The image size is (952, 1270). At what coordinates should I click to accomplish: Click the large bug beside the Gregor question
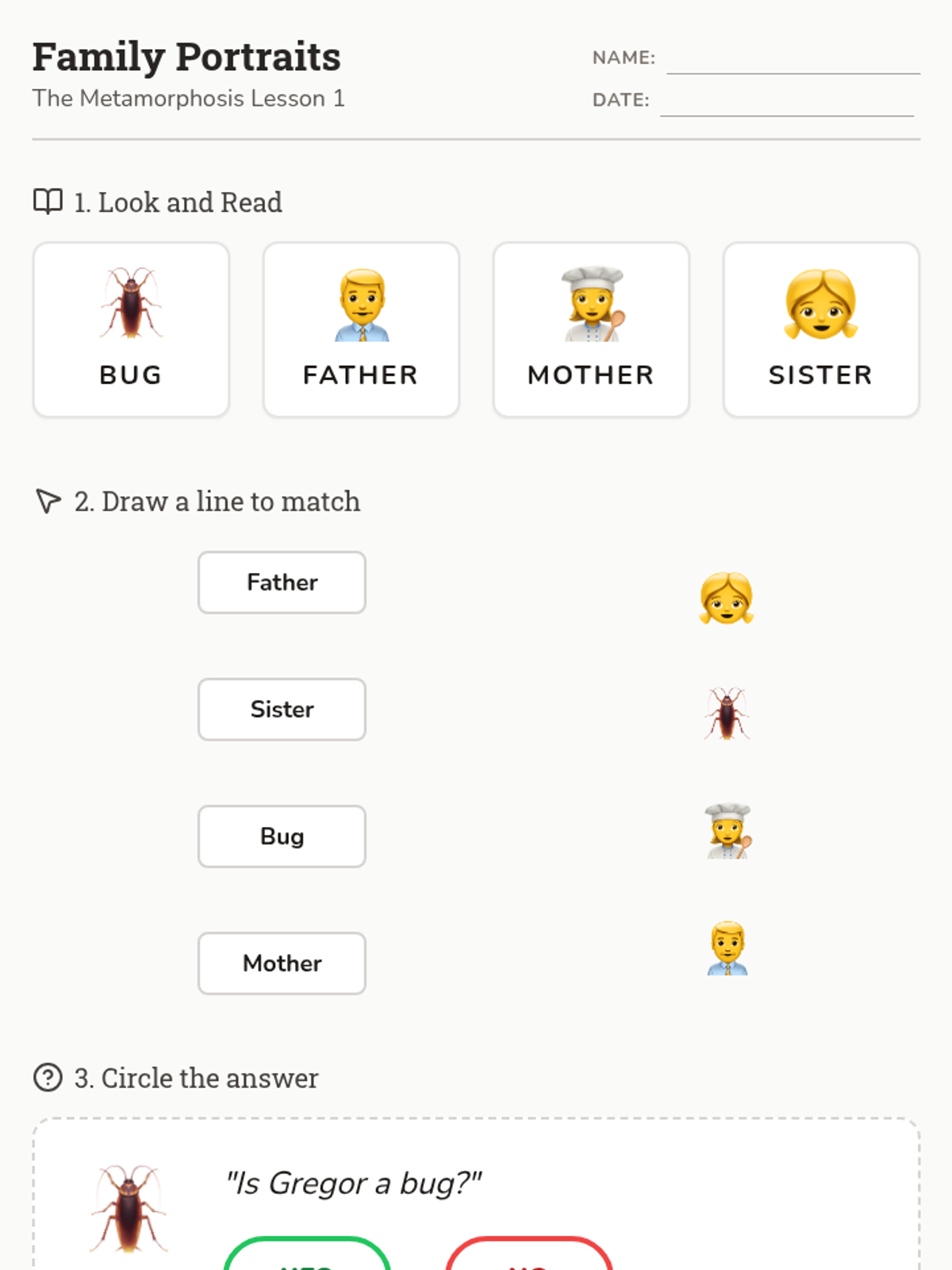click(x=129, y=1209)
